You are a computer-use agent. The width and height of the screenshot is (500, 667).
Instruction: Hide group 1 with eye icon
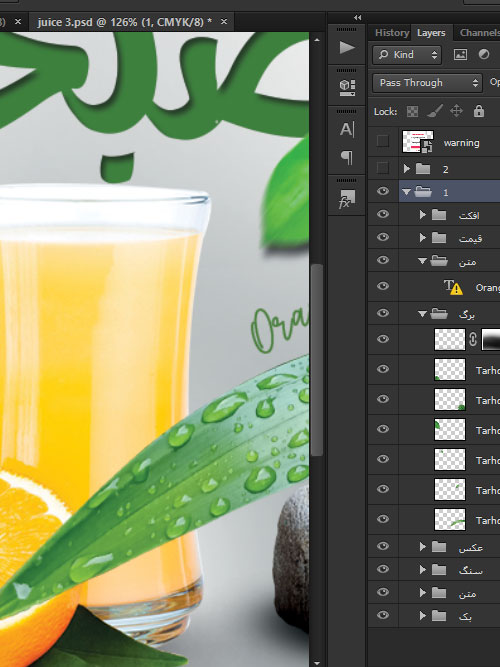coord(383,191)
